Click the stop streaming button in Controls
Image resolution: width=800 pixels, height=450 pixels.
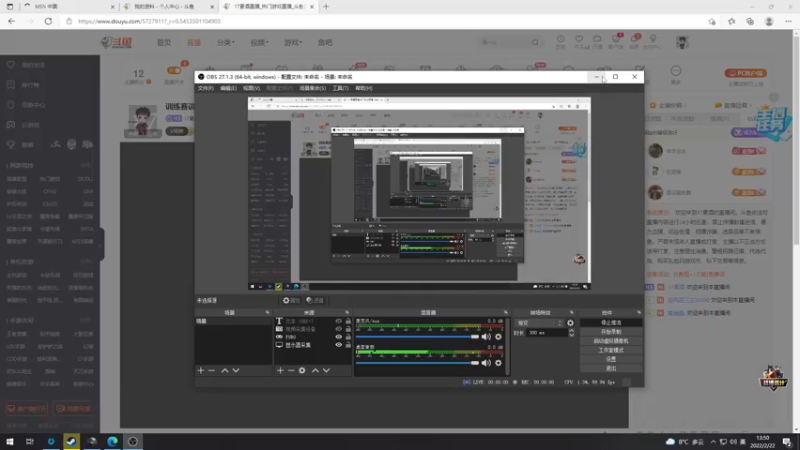pos(611,322)
